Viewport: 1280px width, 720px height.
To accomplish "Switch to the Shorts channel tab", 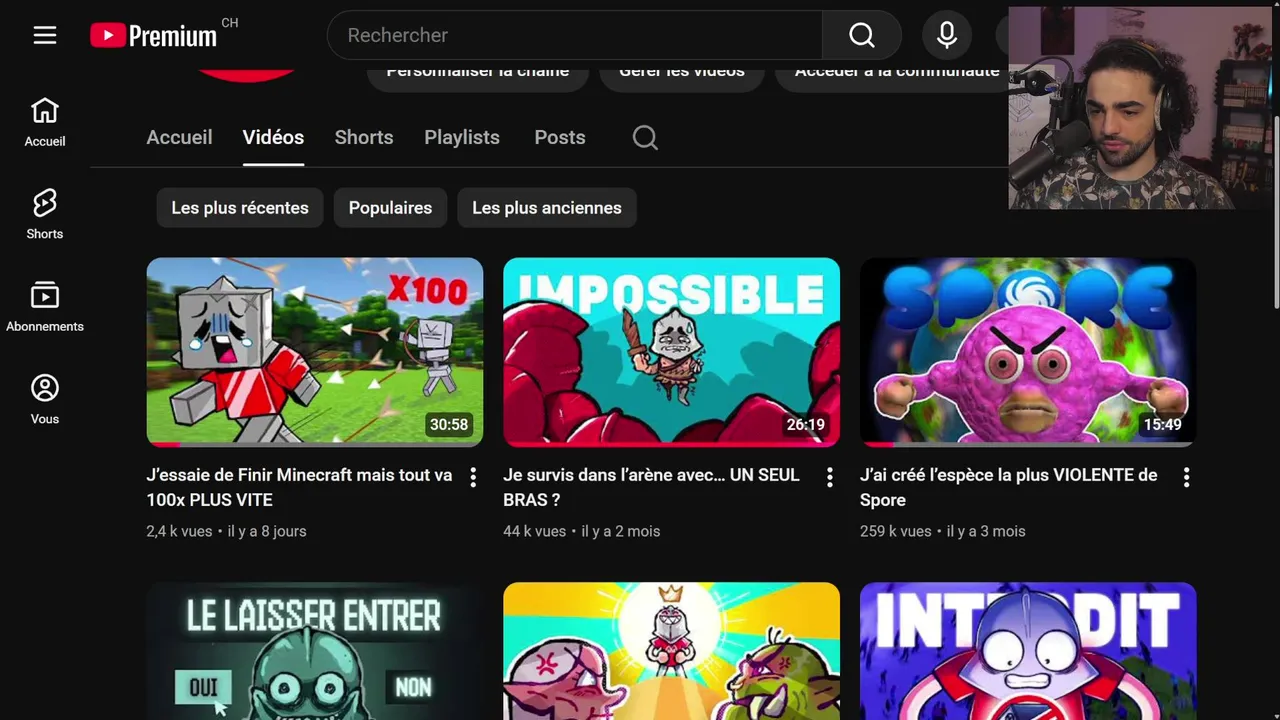I will (x=364, y=137).
